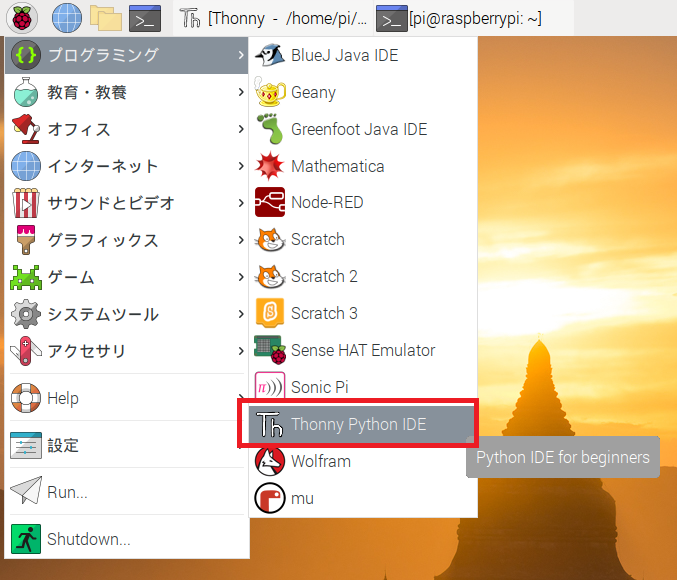Open the Raspberry Pi main menu button
The height and width of the screenshot is (580, 677).
tap(22, 18)
